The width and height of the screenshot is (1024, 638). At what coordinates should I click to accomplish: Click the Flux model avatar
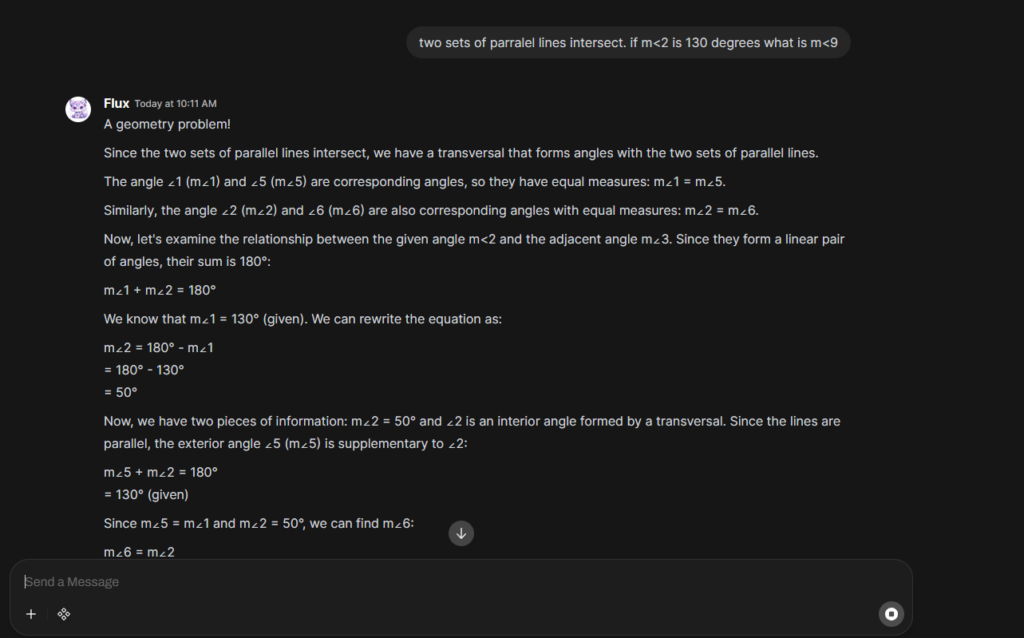pyautogui.click(x=78, y=109)
